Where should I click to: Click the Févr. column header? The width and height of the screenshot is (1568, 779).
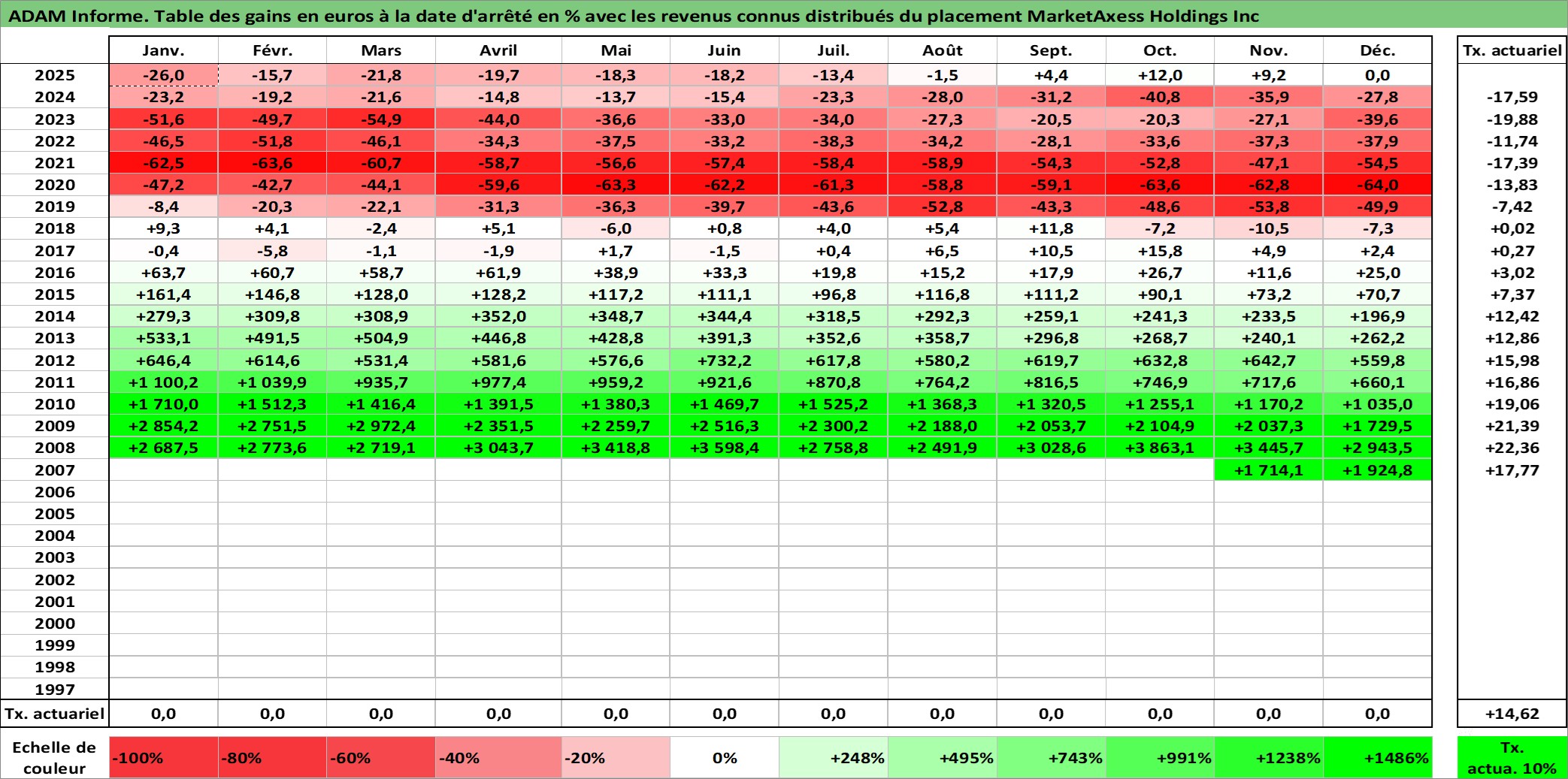coord(273,50)
